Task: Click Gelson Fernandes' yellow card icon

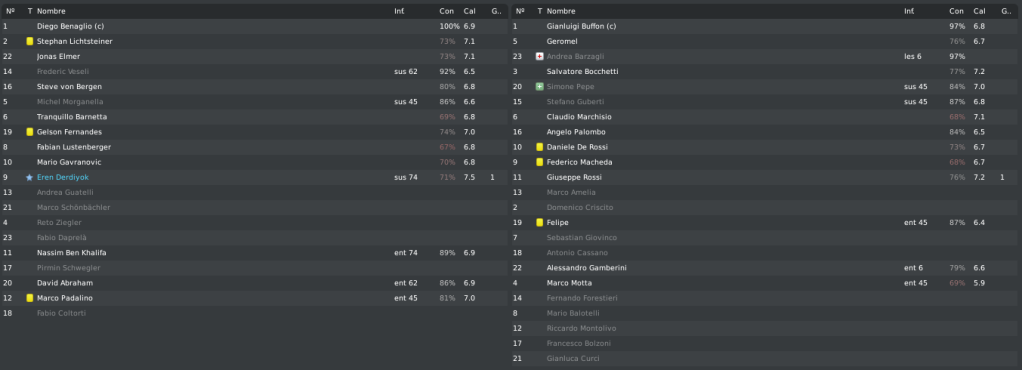Action: pos(29,132)
